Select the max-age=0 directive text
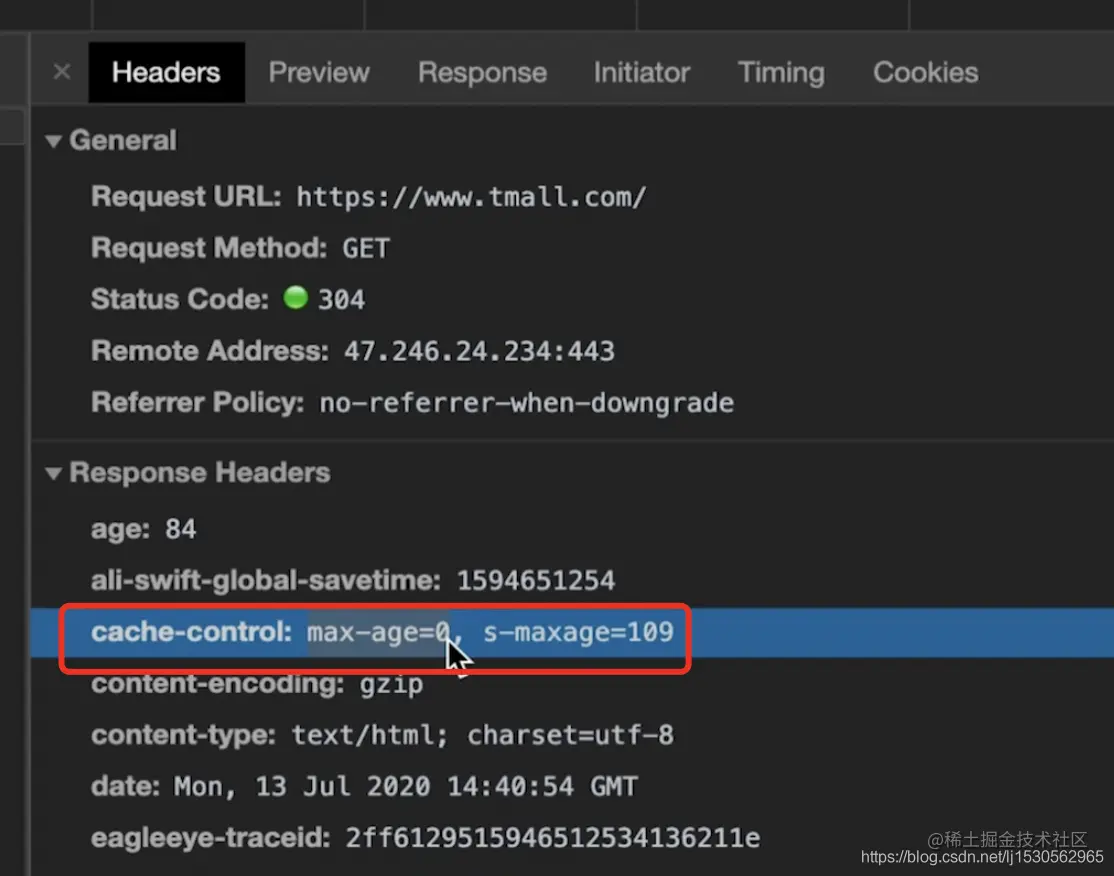This screenshot has height=876, width=1114. click(378, 632)
